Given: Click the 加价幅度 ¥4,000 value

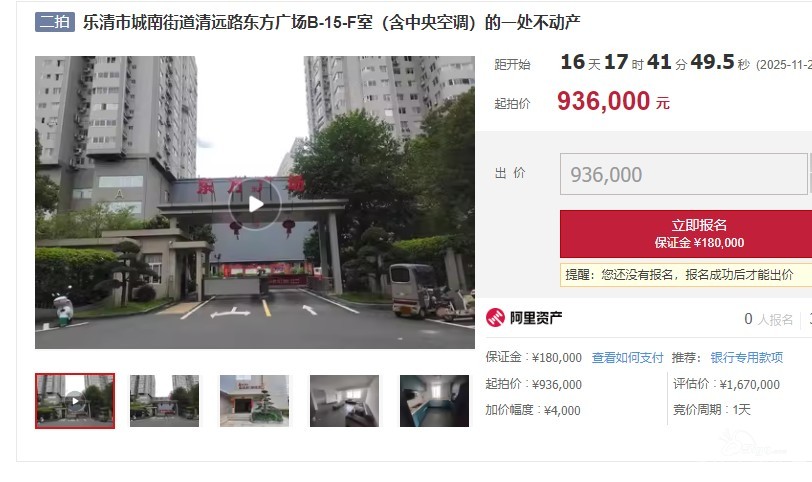Looking at the screenshot, I should tap(533, 410).
